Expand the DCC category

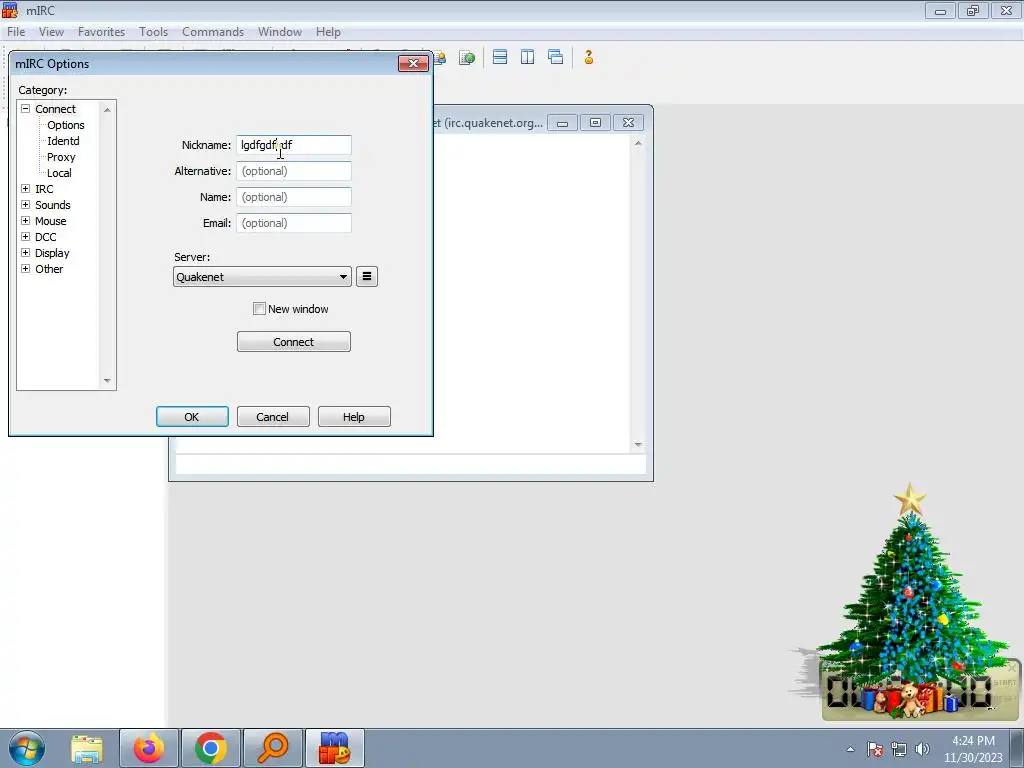[25, 236]
